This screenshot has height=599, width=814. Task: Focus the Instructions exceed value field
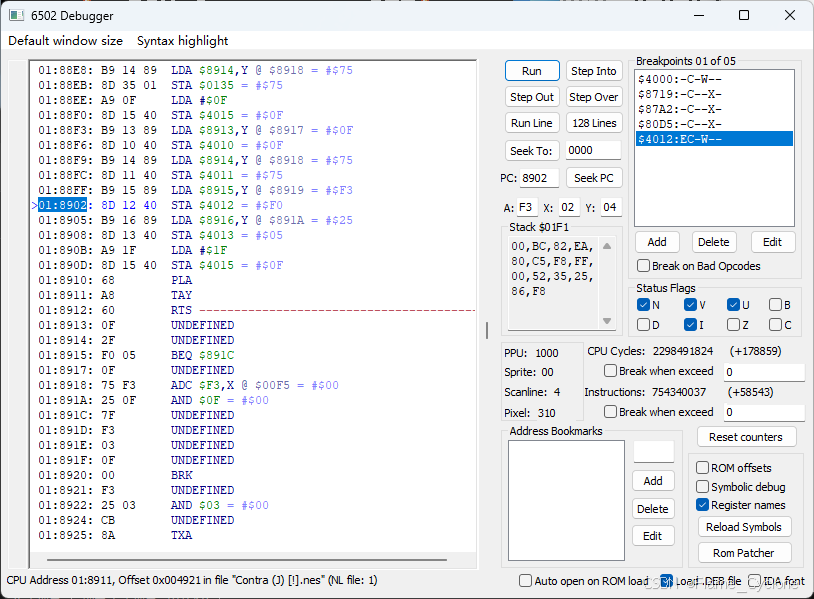[x=764, y=412]
